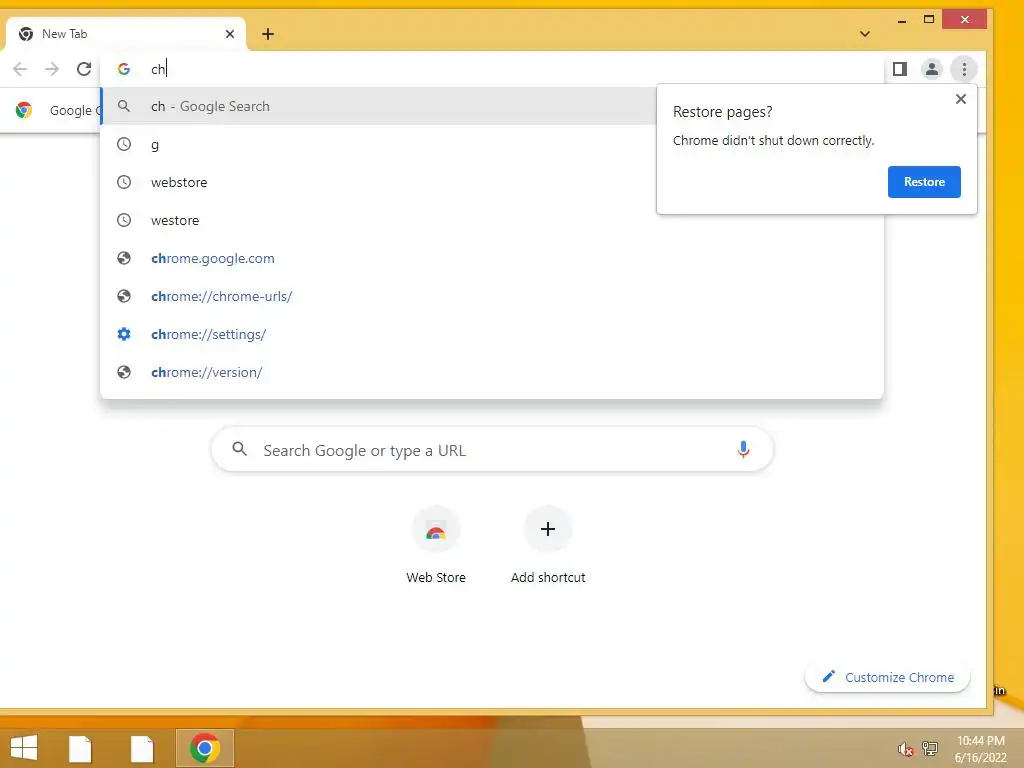Viewport: 1024px width, 768px height.
Task: Open the Web Store shortcut
Action: pyautogui.click(x=436, y=545)
